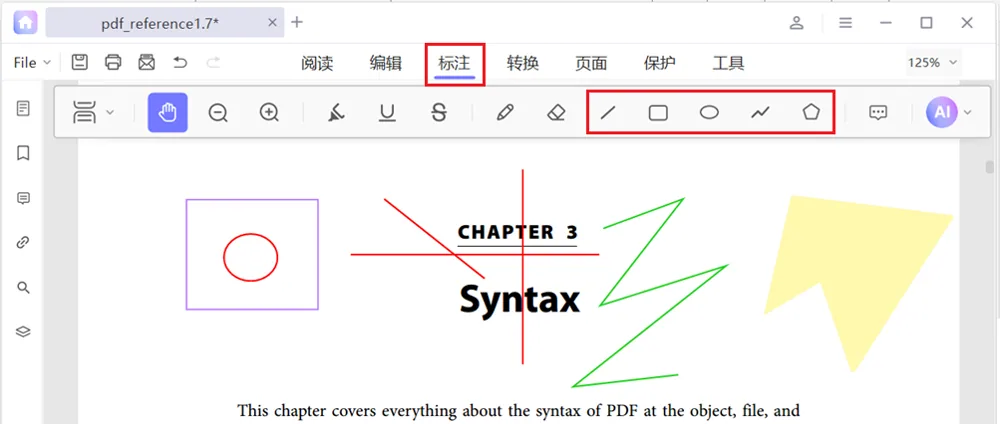
Task: Select the Pencil drawing tool
Action: (x=505, y=113)
